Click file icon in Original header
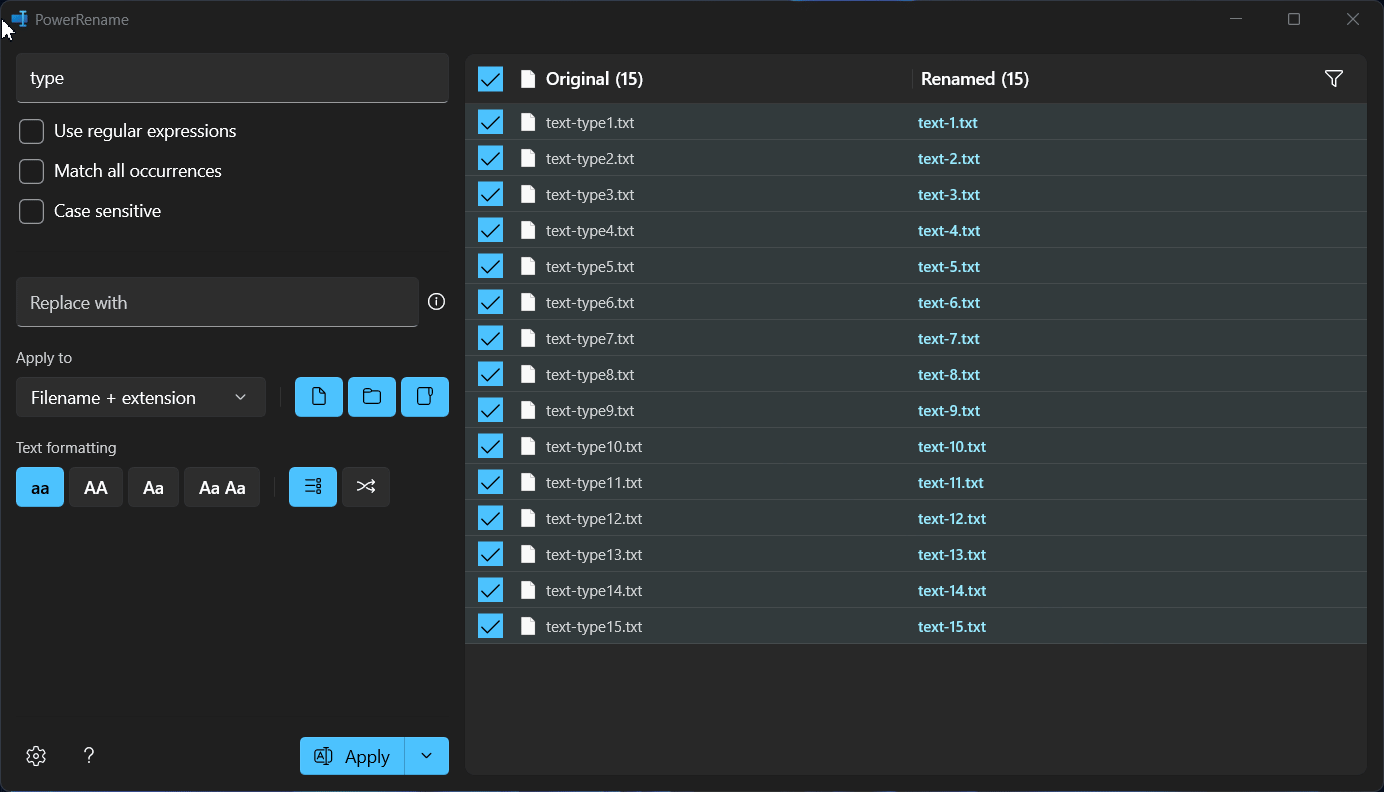Screen dimensions: 1384x792 tap(528, 79)
